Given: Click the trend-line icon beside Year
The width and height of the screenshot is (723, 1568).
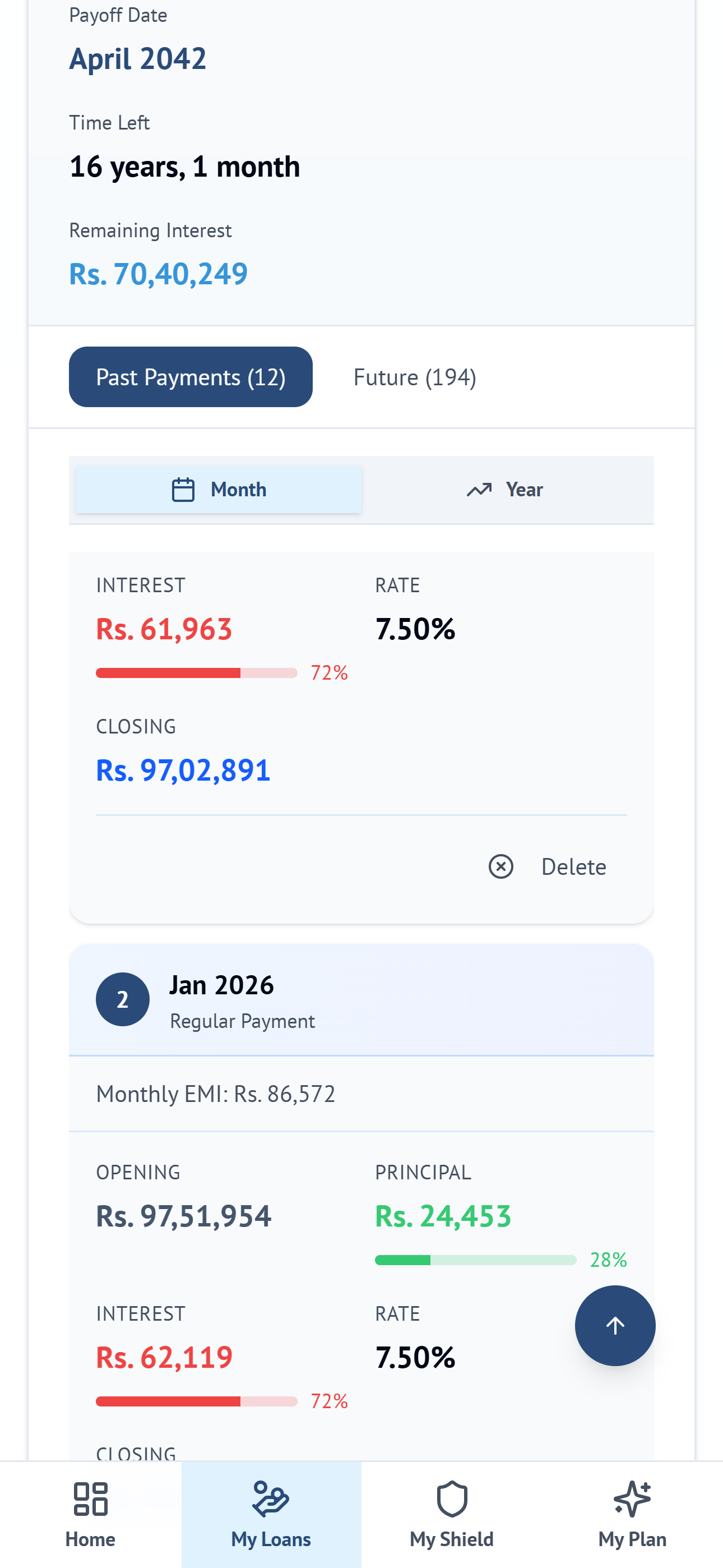Looking at the screenshot, I should (x=479, y=489).
